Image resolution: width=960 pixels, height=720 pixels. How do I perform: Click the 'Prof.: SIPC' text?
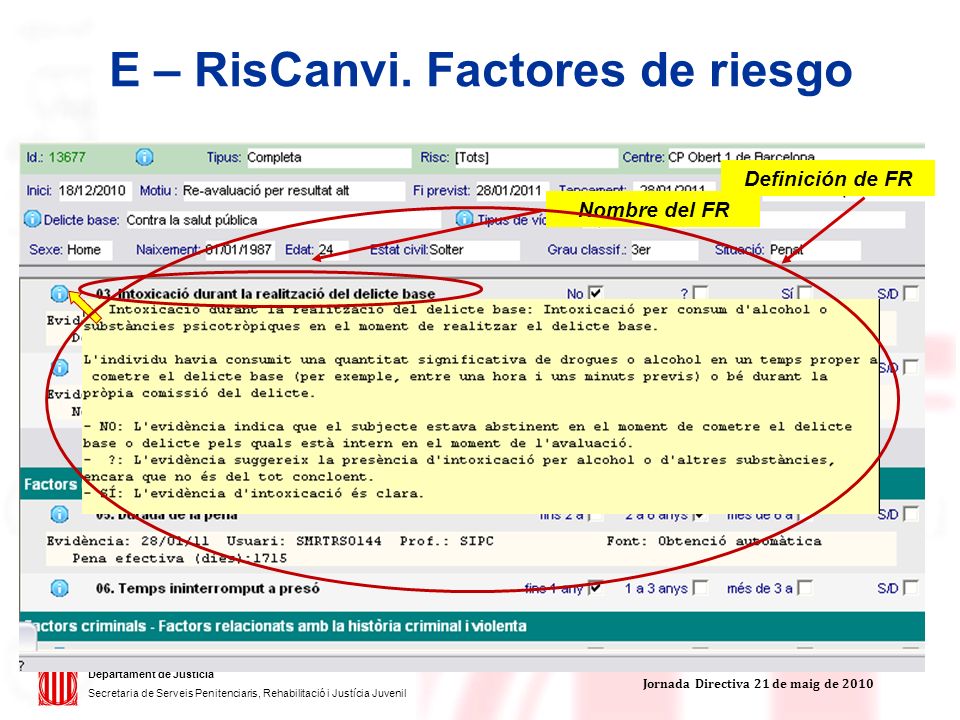click(446, 541)
